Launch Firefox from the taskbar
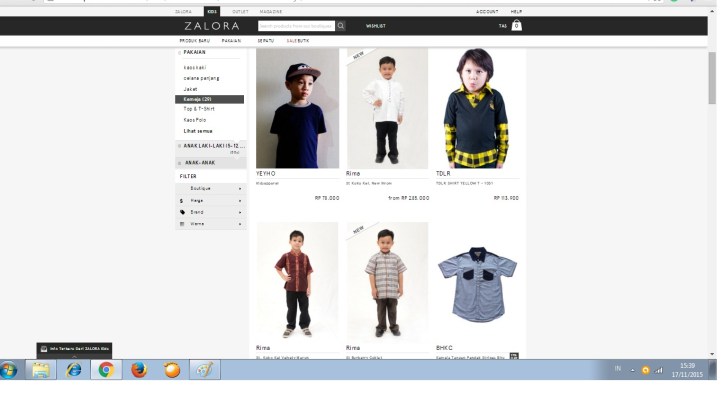Viewport: 723px width, 406px height. point(139,369)
